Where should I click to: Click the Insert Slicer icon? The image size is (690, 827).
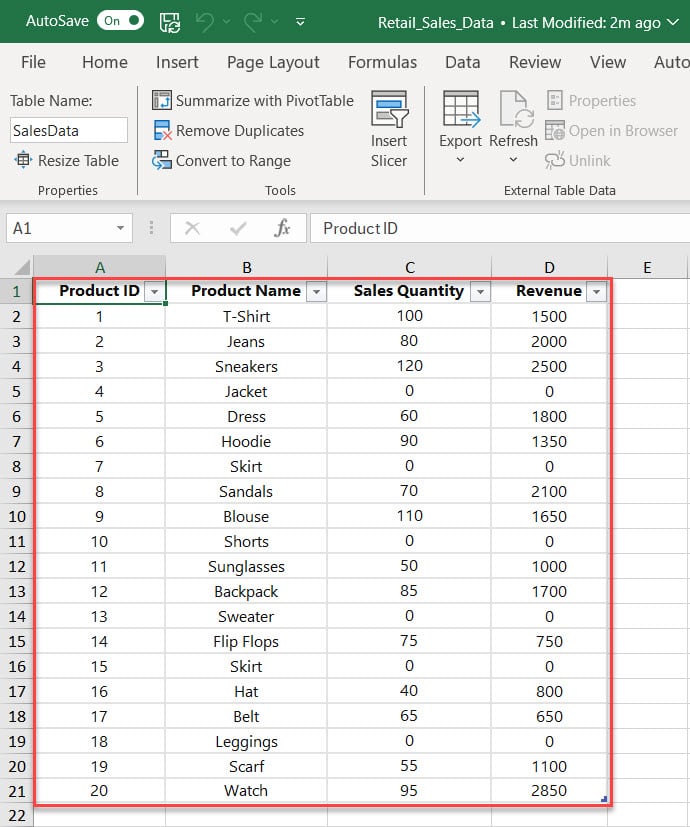(x=389, y=109)
